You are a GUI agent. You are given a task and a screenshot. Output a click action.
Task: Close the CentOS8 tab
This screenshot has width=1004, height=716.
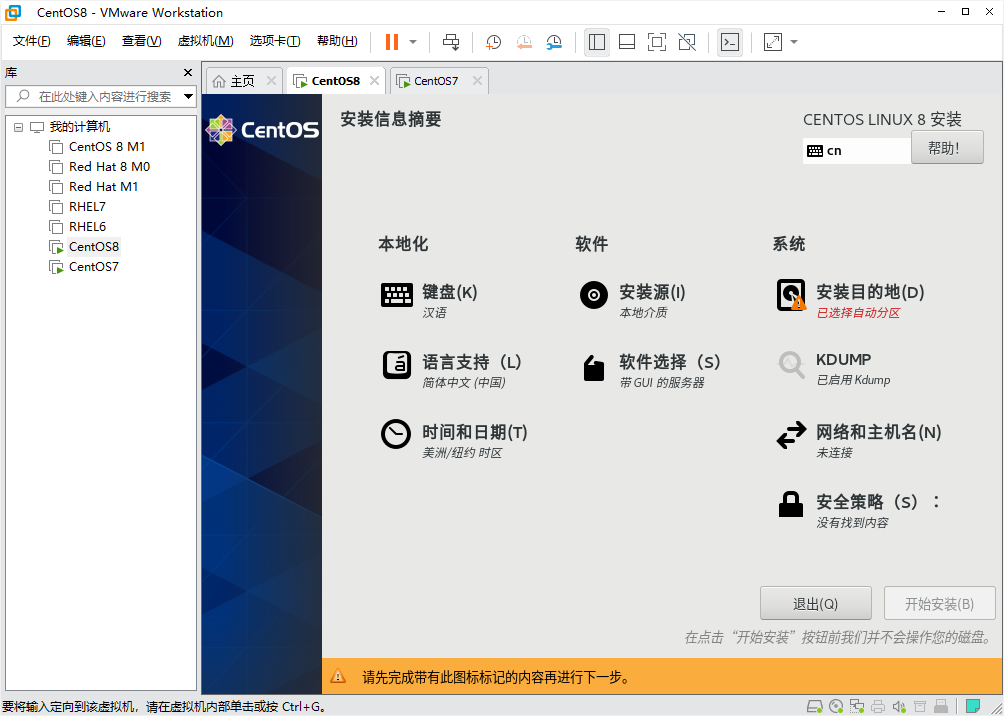coord(375,81)
